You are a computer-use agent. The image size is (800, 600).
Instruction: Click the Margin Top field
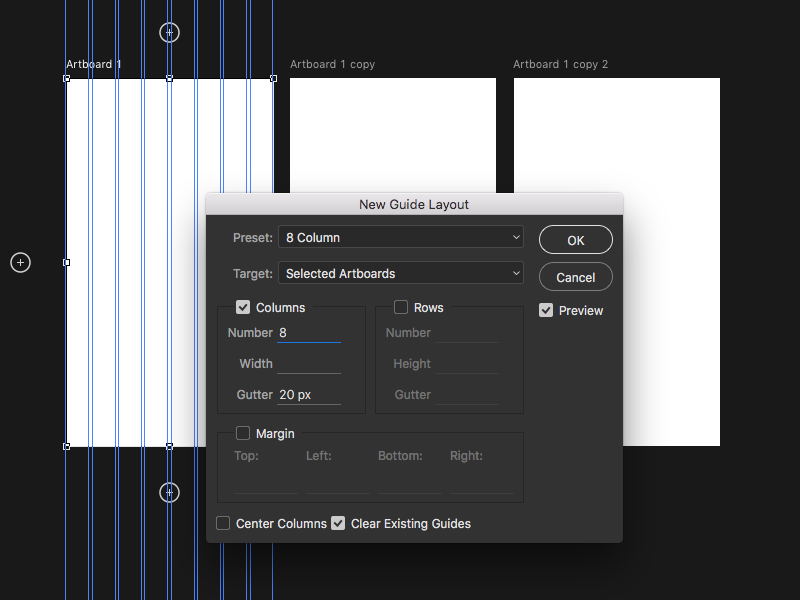click(266, 483)
